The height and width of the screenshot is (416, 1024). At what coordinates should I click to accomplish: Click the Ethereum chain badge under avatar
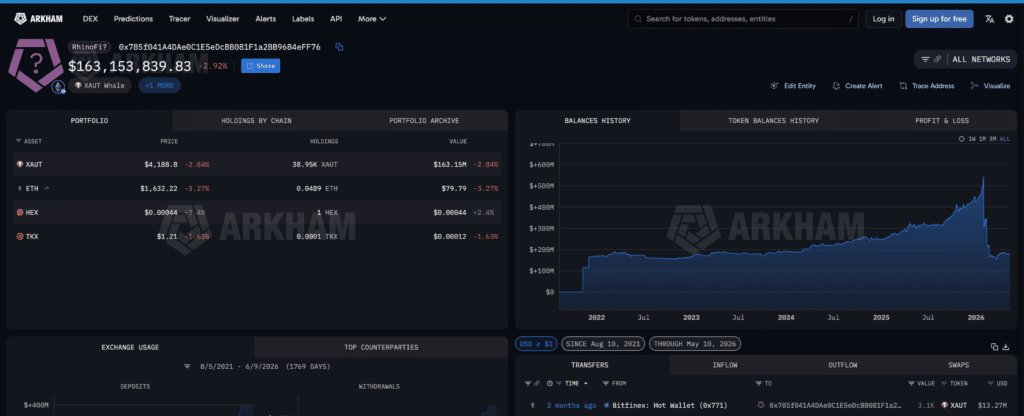[59, 87]
